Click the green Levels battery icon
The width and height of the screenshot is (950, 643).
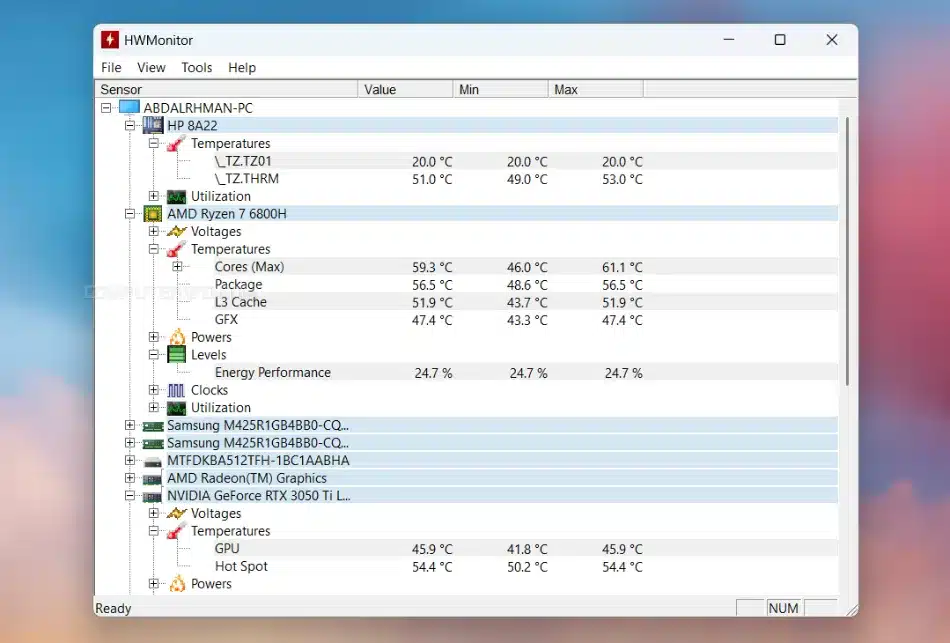tap(176, 355)
